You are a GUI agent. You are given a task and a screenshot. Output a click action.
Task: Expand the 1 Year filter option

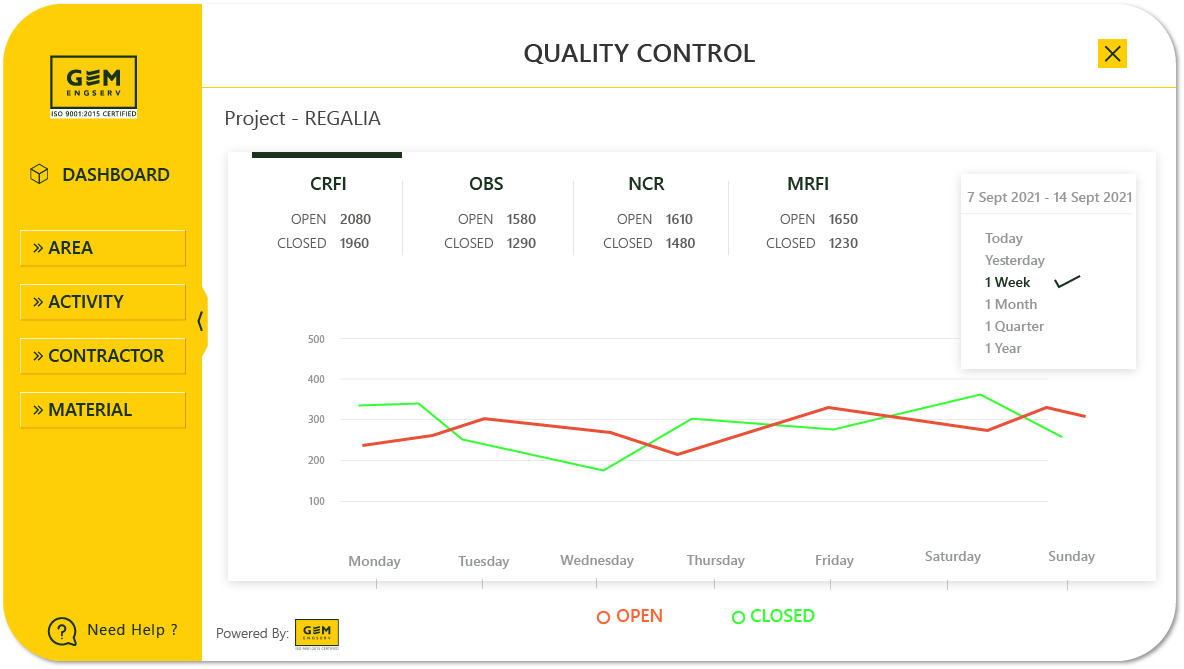1003,348
